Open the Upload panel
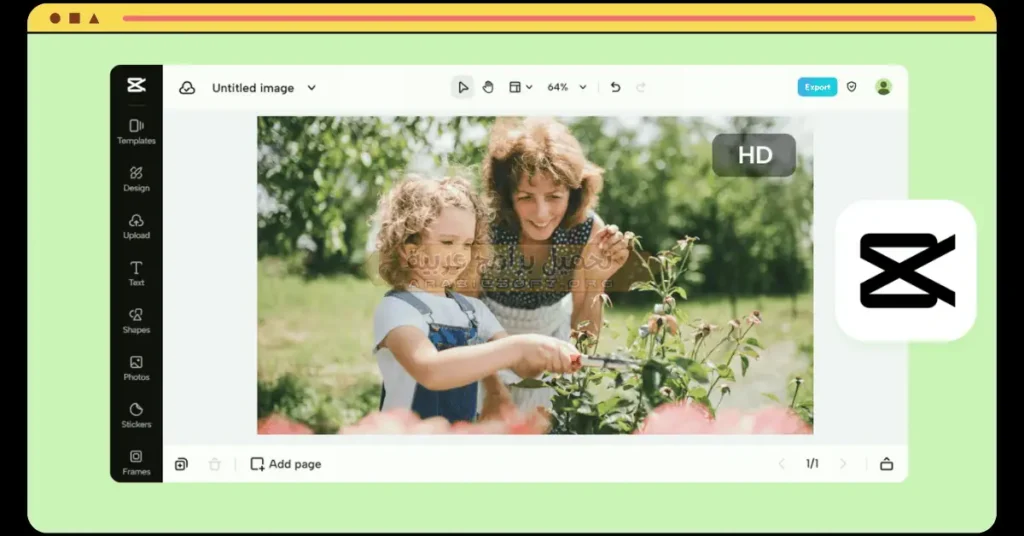The width and height of the screenshot is (1024, 536). (136, 226)
